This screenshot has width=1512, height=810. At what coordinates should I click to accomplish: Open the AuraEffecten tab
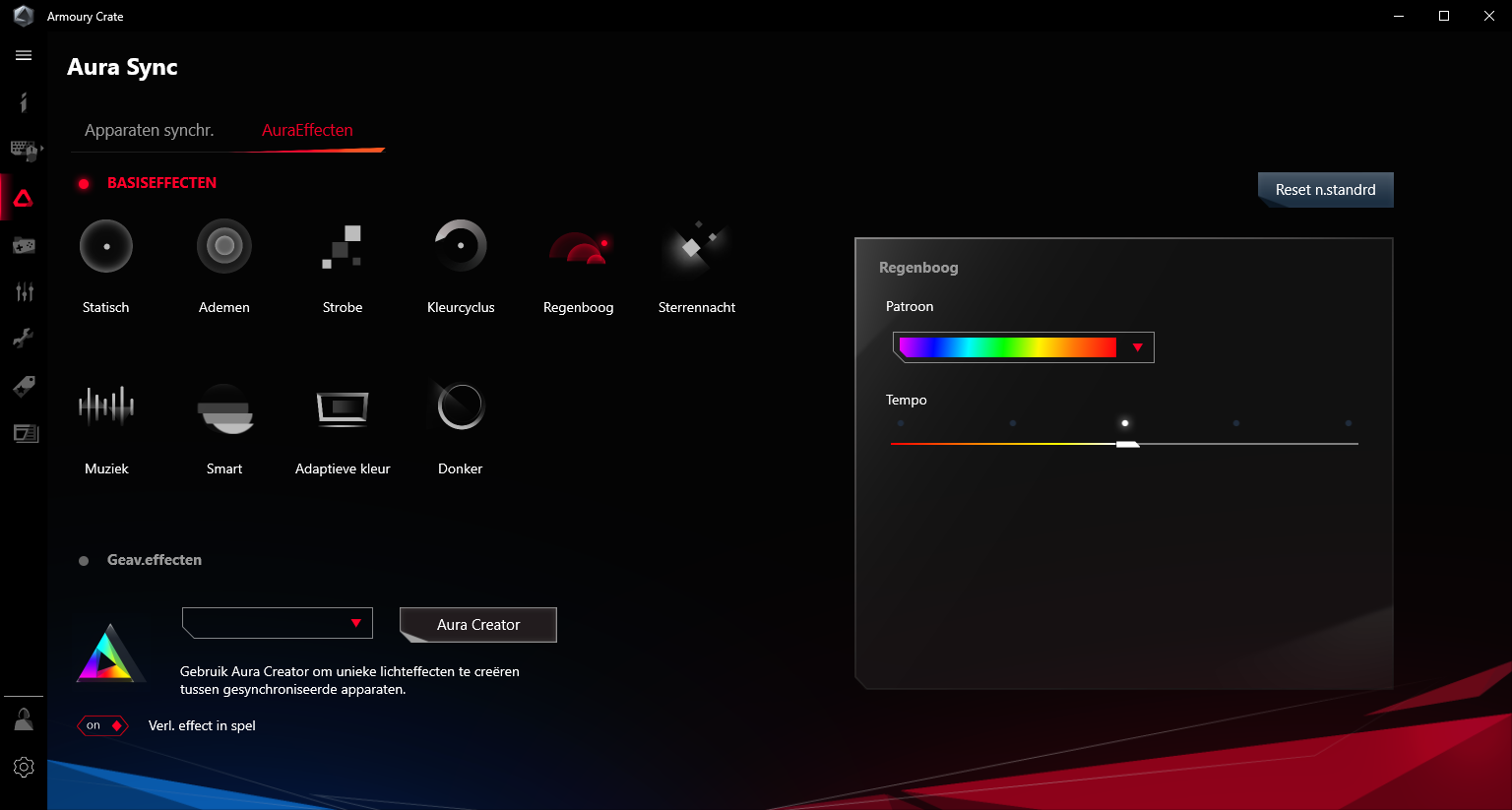(x=307, y=130)
